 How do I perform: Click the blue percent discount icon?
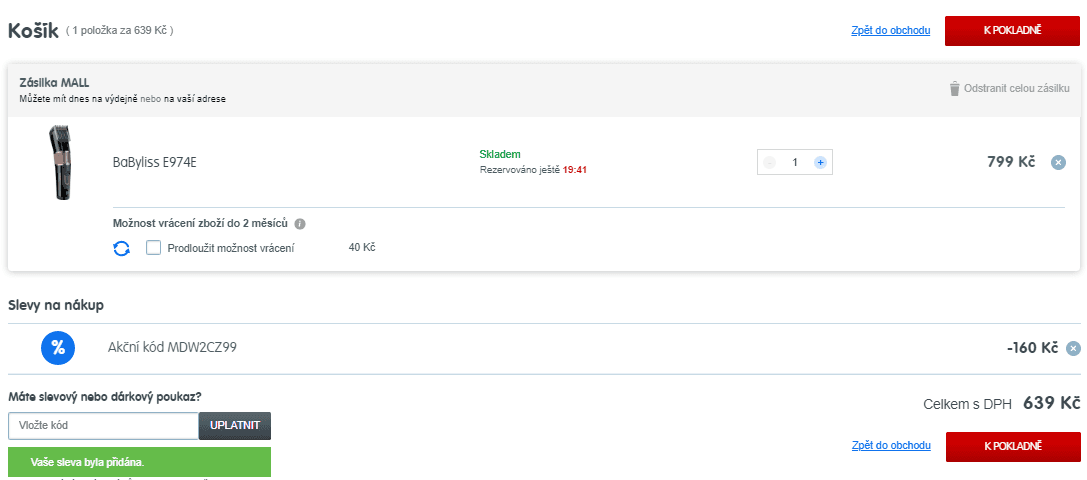(x=58, y=348)
